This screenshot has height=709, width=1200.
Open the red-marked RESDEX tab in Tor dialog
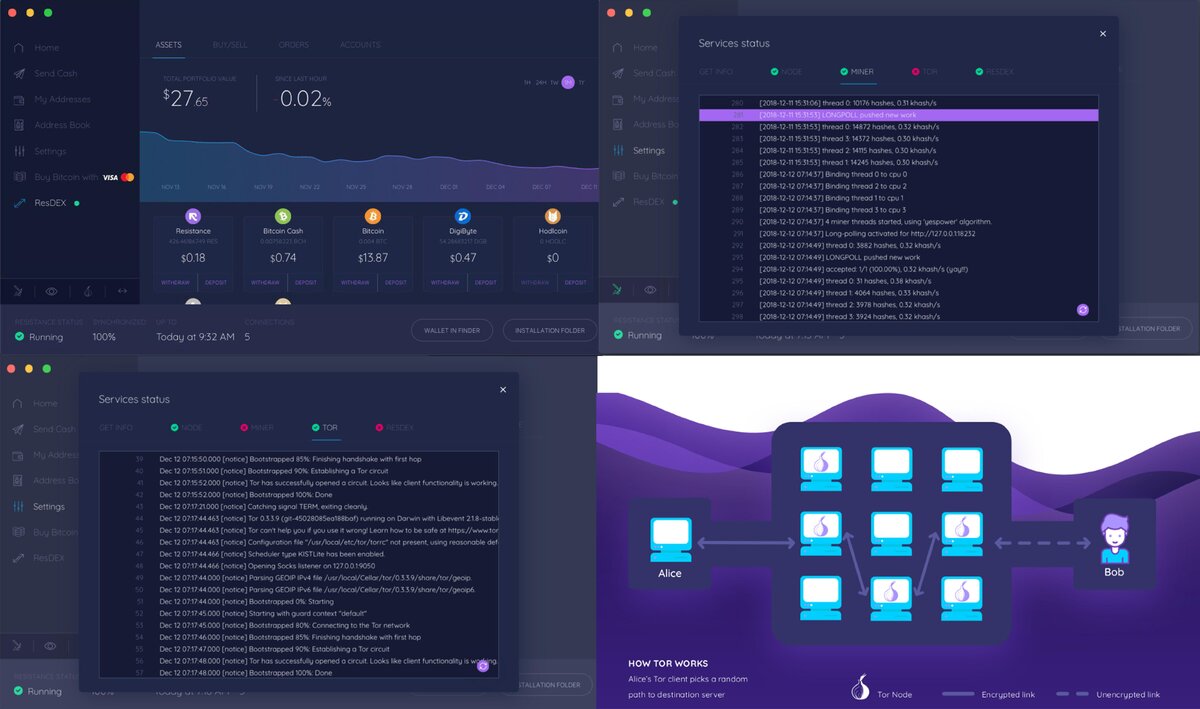393,428
